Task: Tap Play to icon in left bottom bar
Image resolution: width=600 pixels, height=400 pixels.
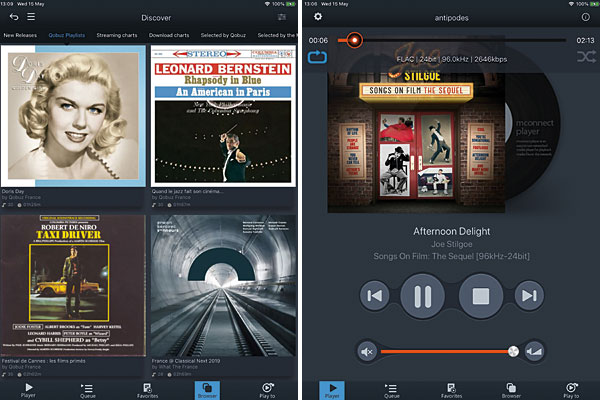Action: [x=267, y=390]
